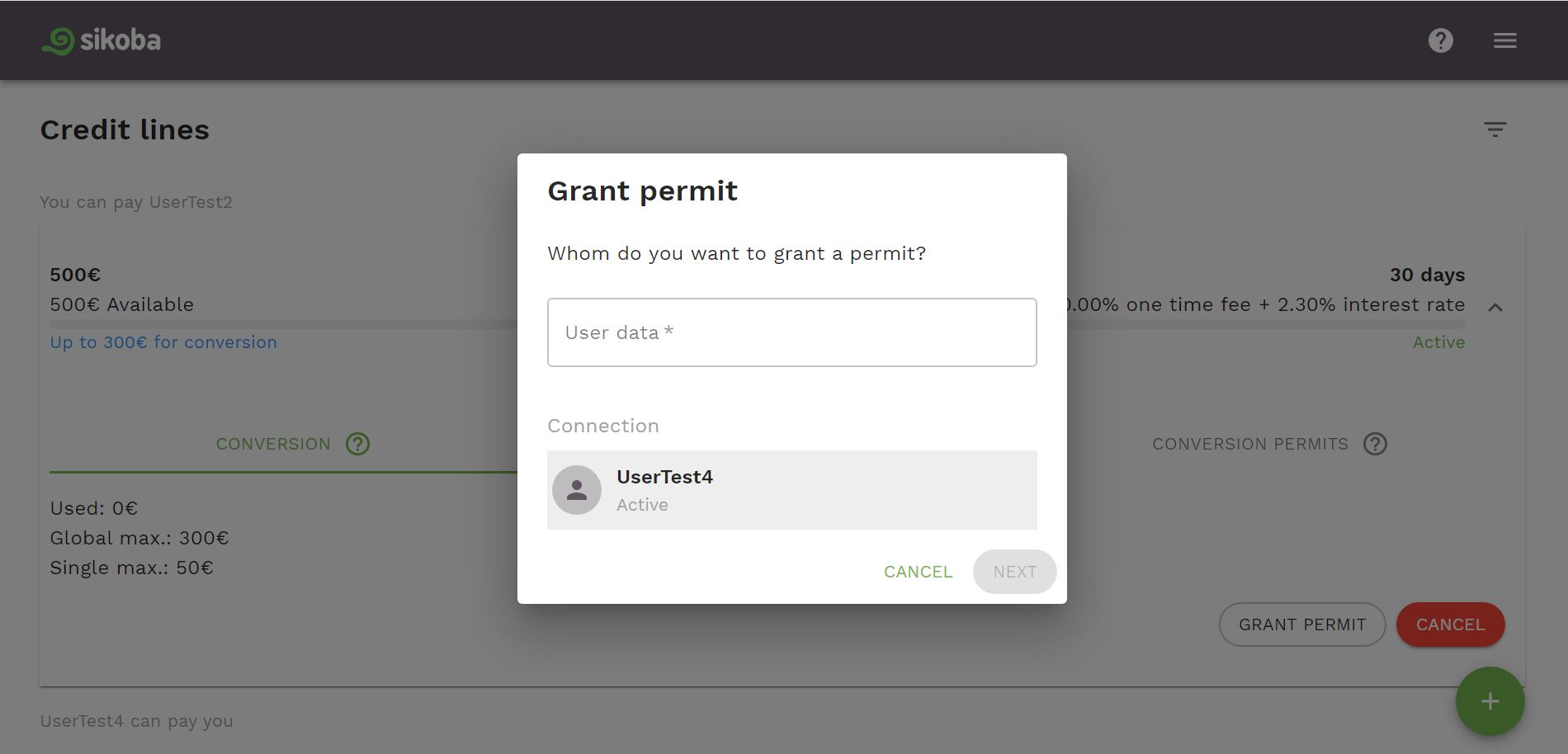Screen dimensions: 1568x754
Task: Click the sikoba logo
Action: point(101,40)
